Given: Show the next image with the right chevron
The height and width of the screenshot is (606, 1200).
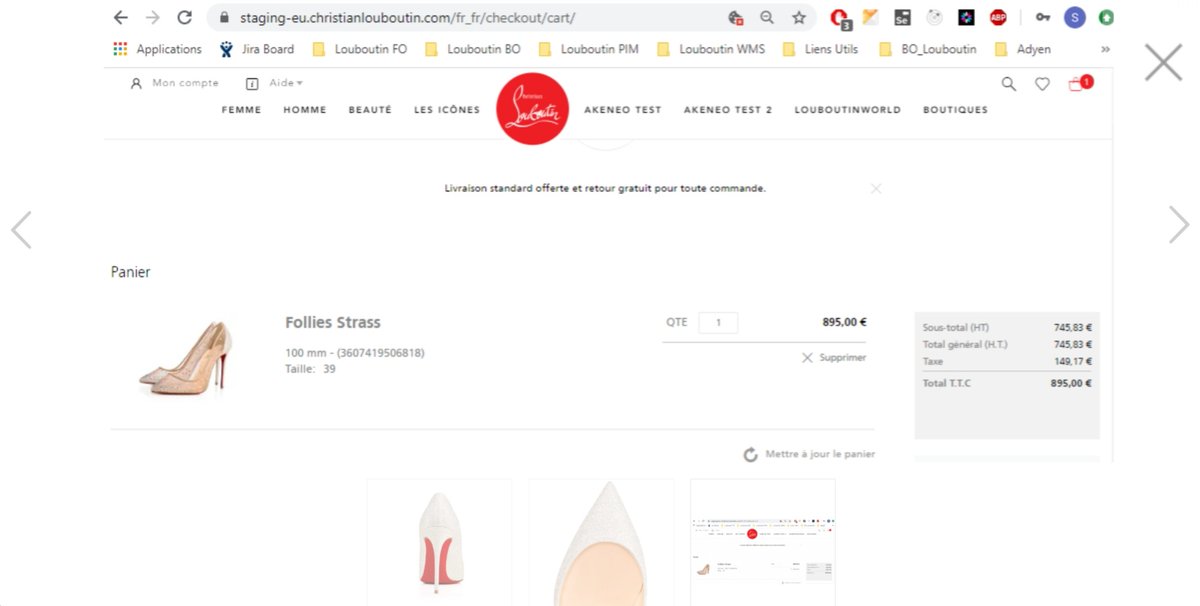Looking at the screenshot, I should [1179, 225].
